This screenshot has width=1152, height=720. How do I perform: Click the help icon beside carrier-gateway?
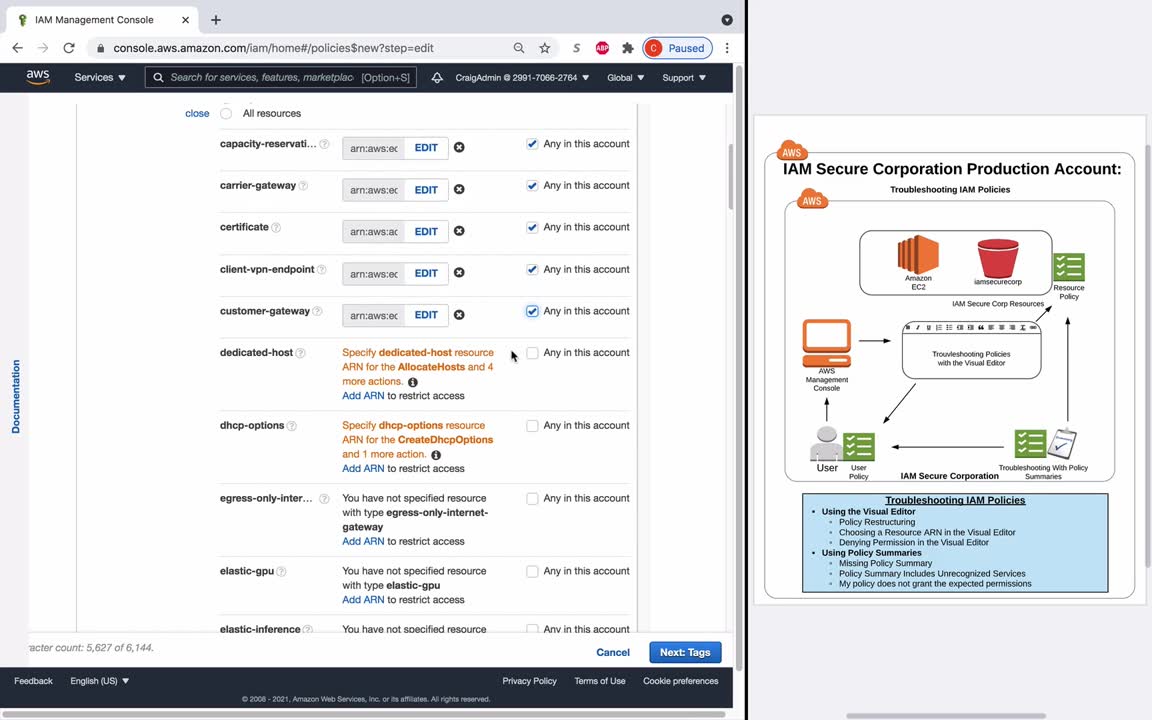click(303, 186)
